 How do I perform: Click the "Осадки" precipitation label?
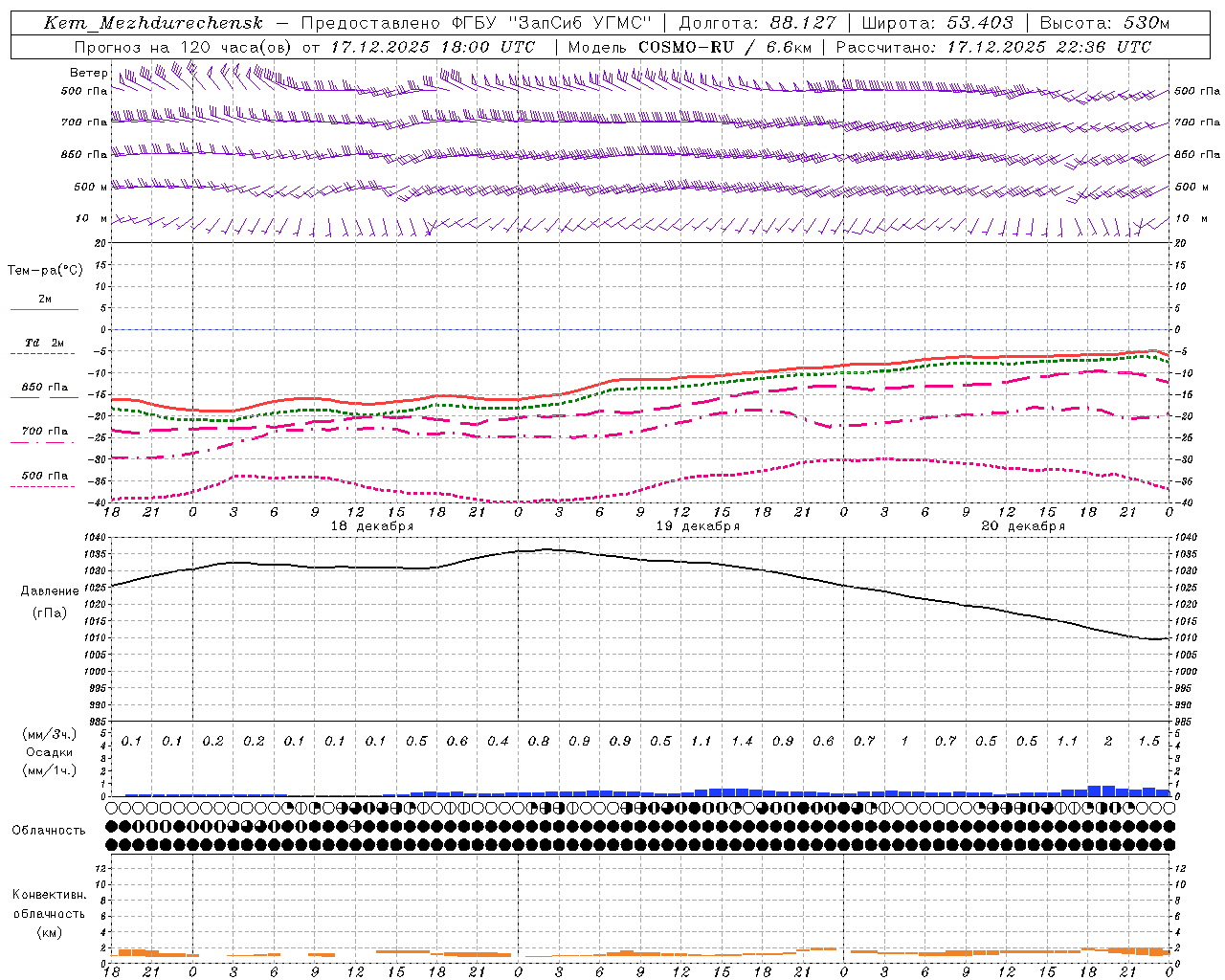click(x=50, y=752)
